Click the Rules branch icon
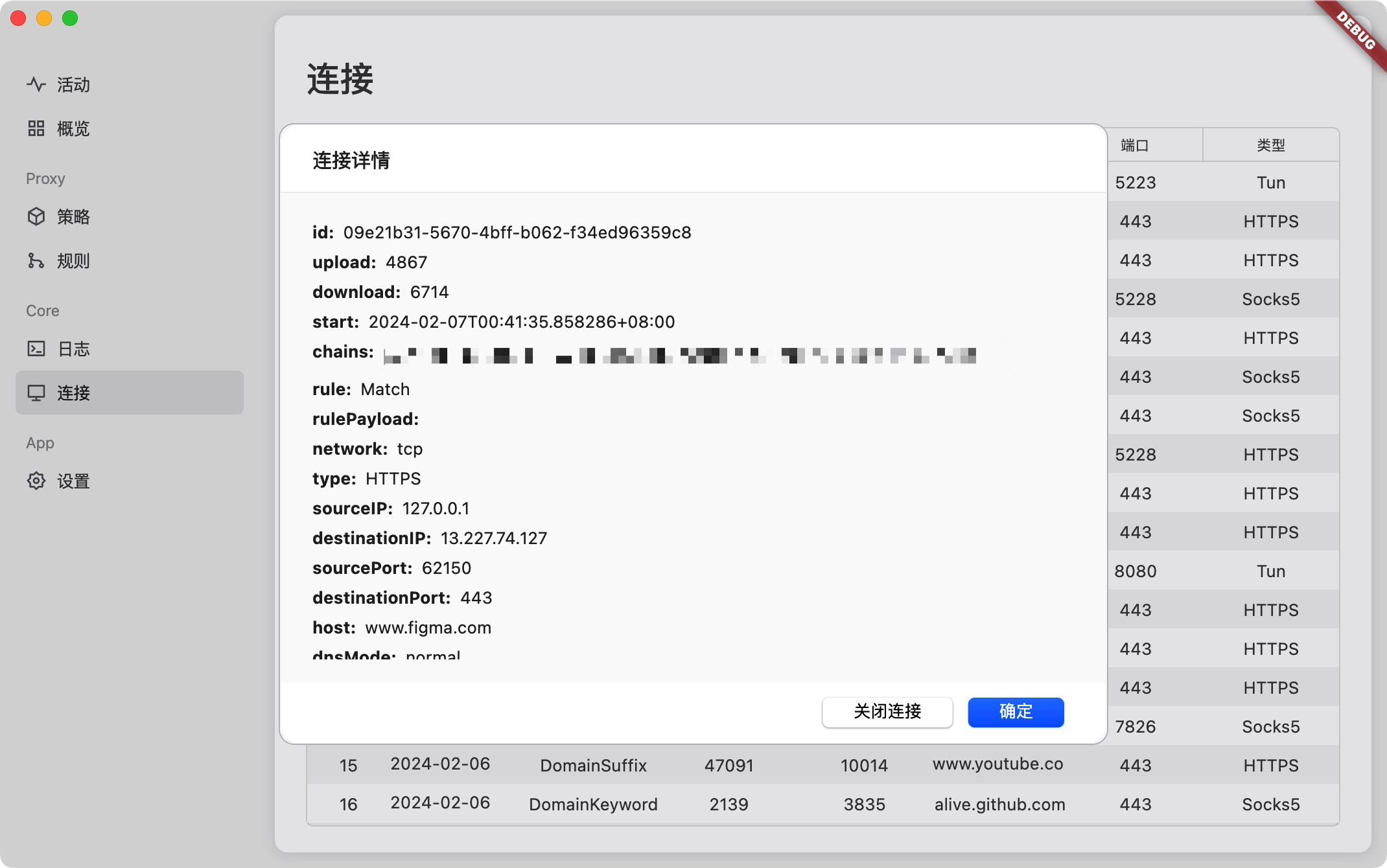Screen dimensions: 1387x868 pyautogui.click(x=36, y=260)
